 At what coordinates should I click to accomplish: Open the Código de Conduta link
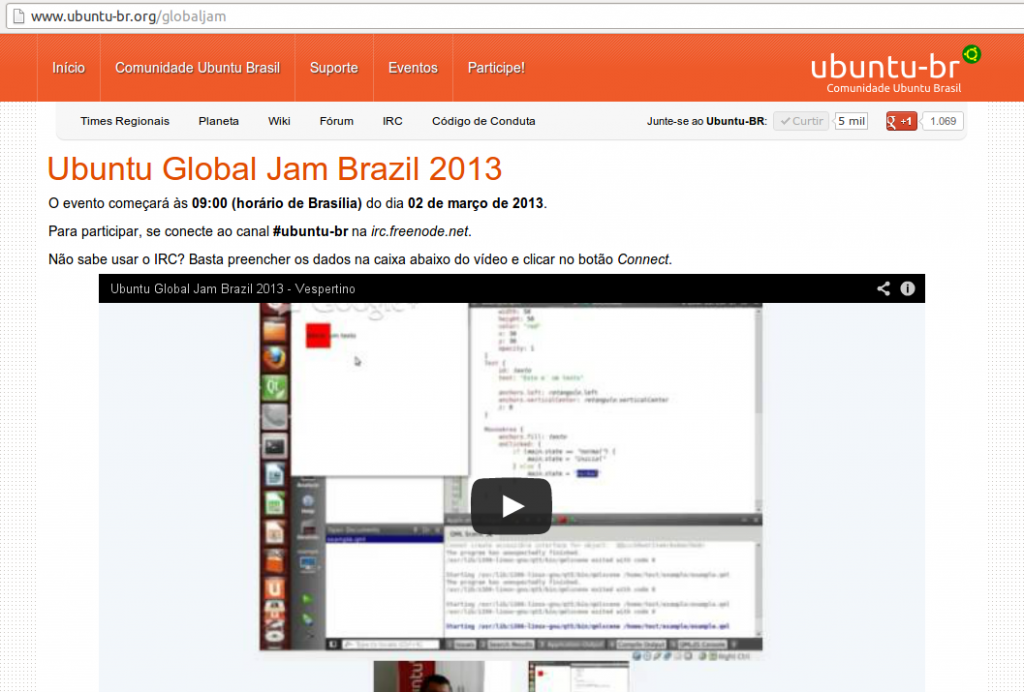(483, 121)
